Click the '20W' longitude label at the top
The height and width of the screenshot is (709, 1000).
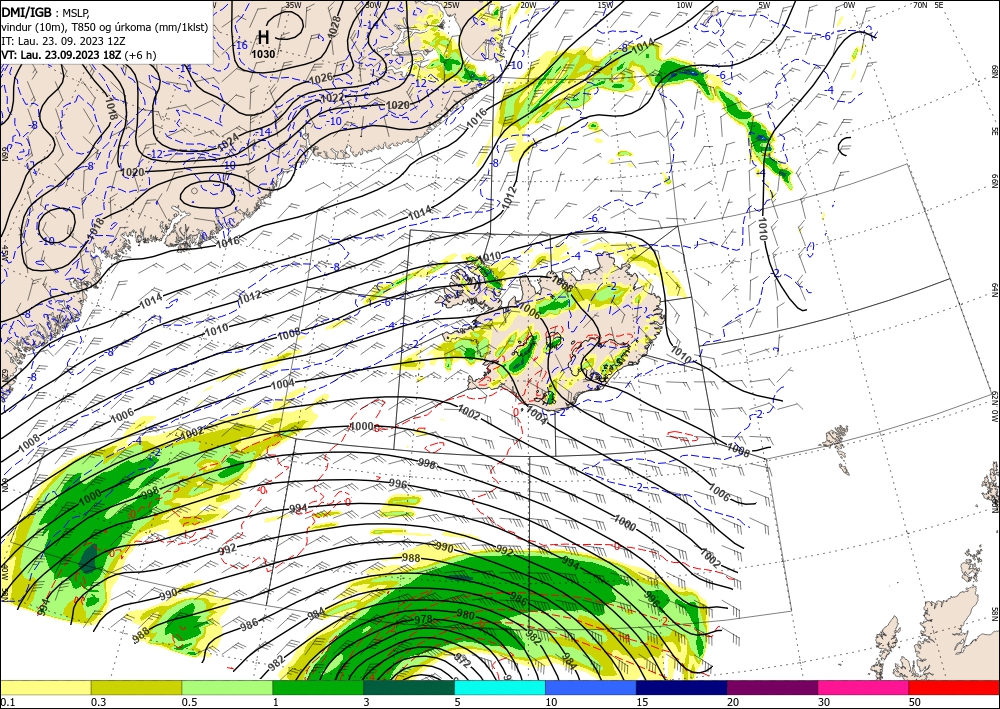[x=528, y=5]
